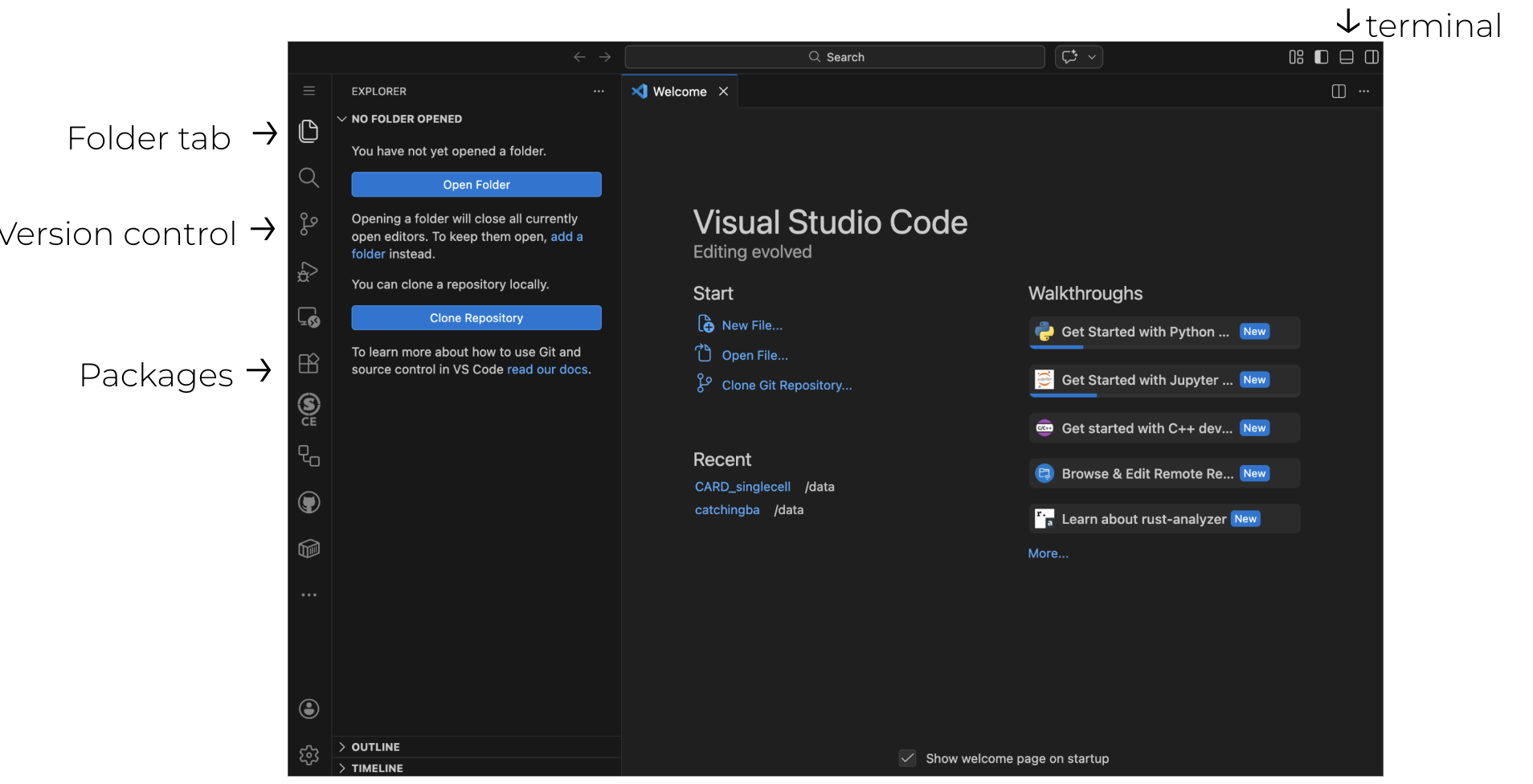1533x784 pixels.
Task: Go back with the left arrow
Action: pyautogui.click(x=579, y=57)
